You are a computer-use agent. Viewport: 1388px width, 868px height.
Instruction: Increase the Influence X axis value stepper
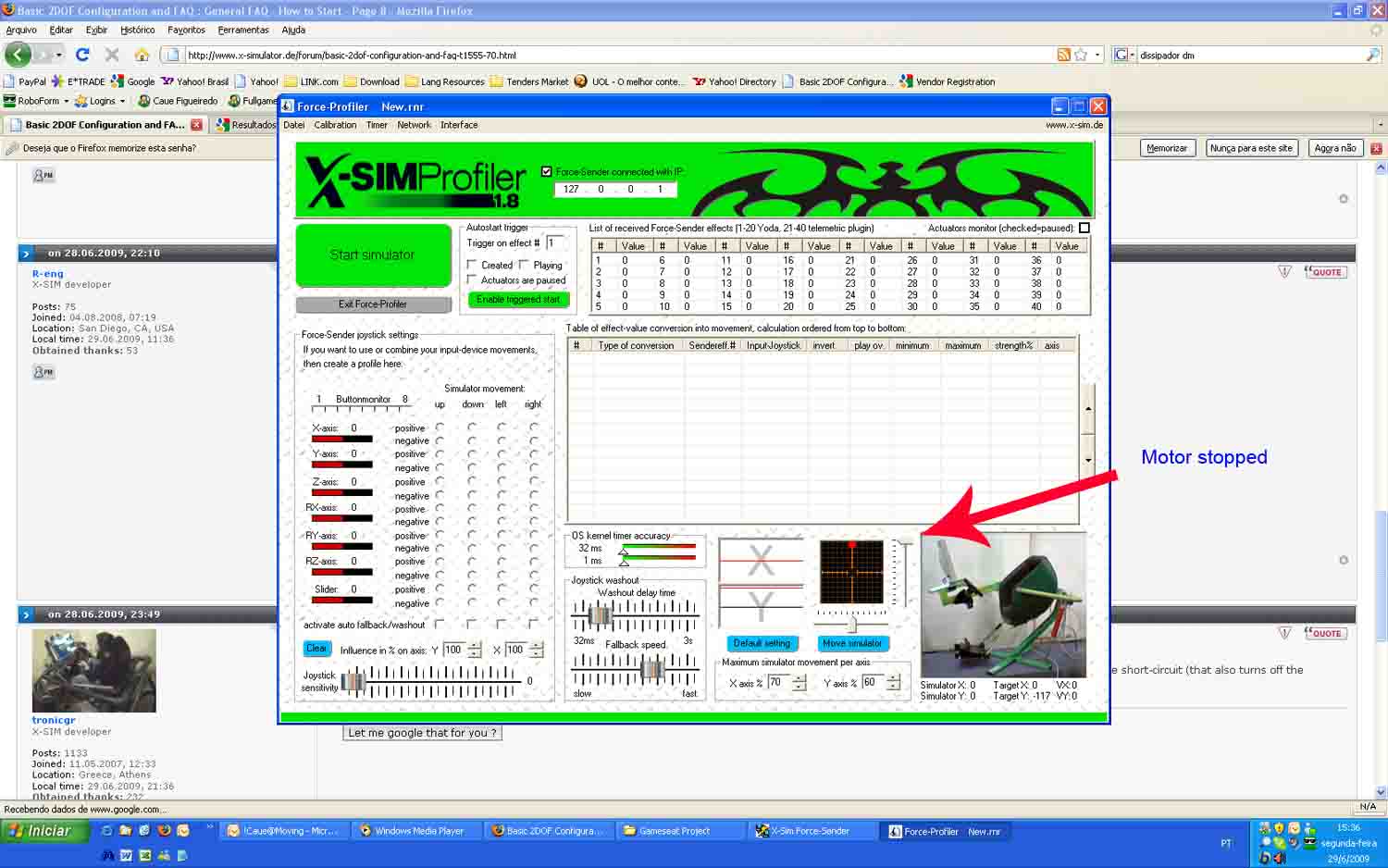click(x=537, y=646)
